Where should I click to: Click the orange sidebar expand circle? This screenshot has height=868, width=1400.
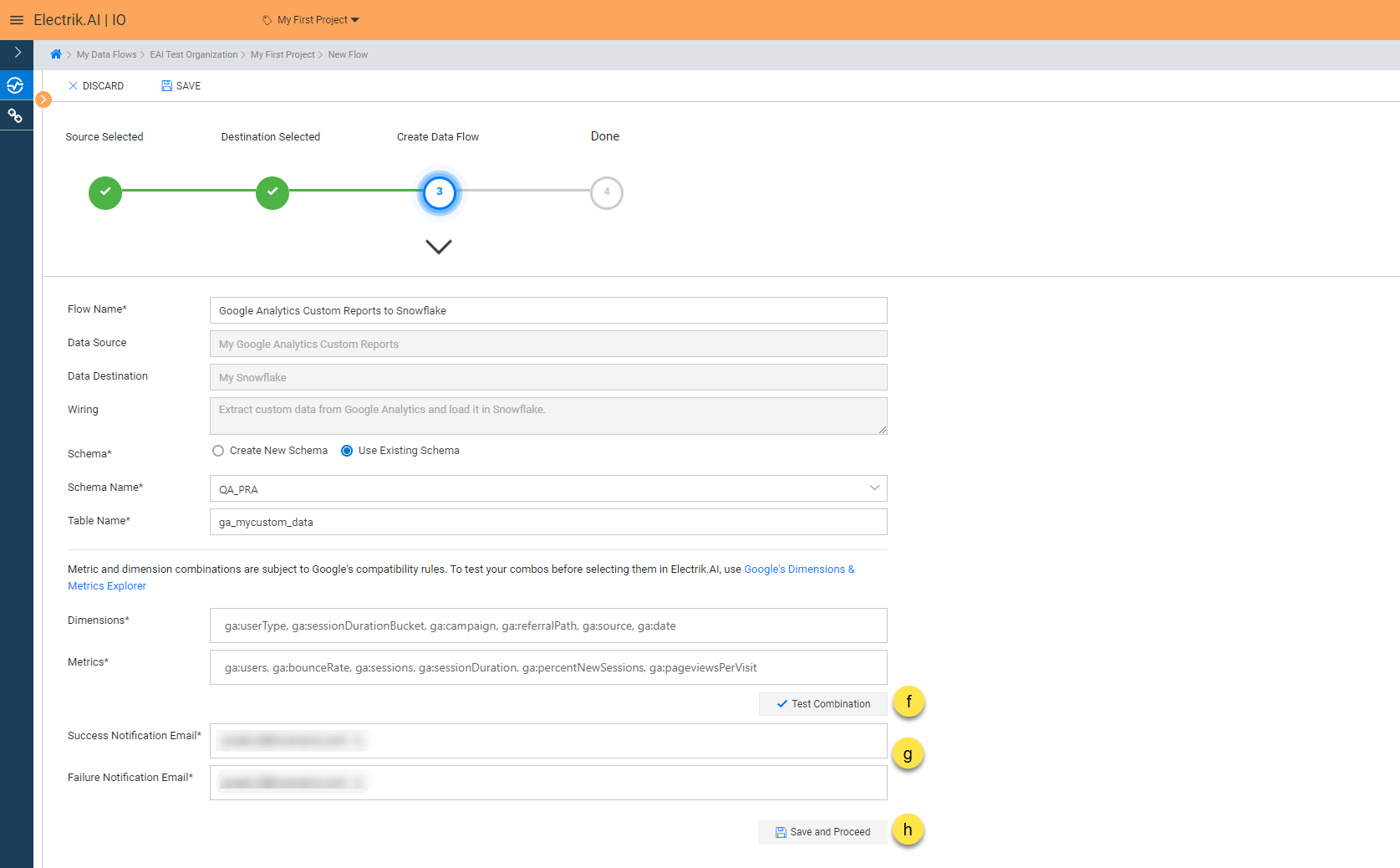(43, 100)
